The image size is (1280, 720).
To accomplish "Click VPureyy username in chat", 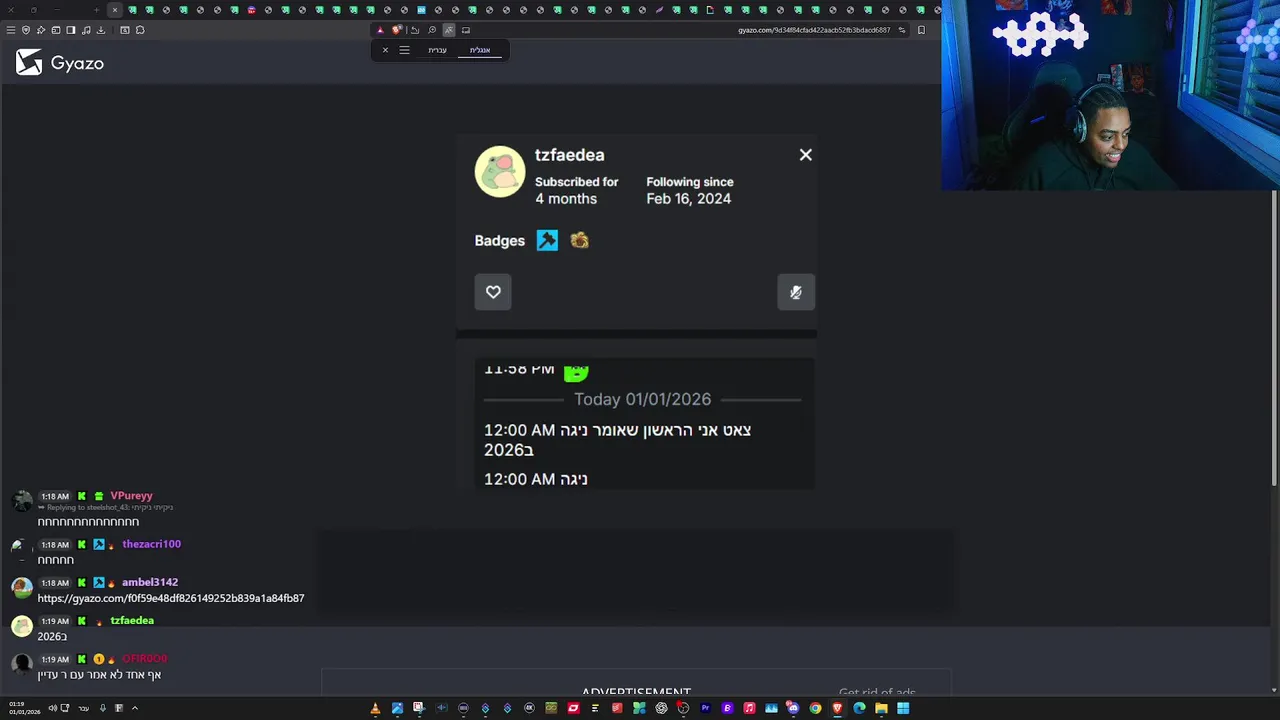I will point(131,496).
